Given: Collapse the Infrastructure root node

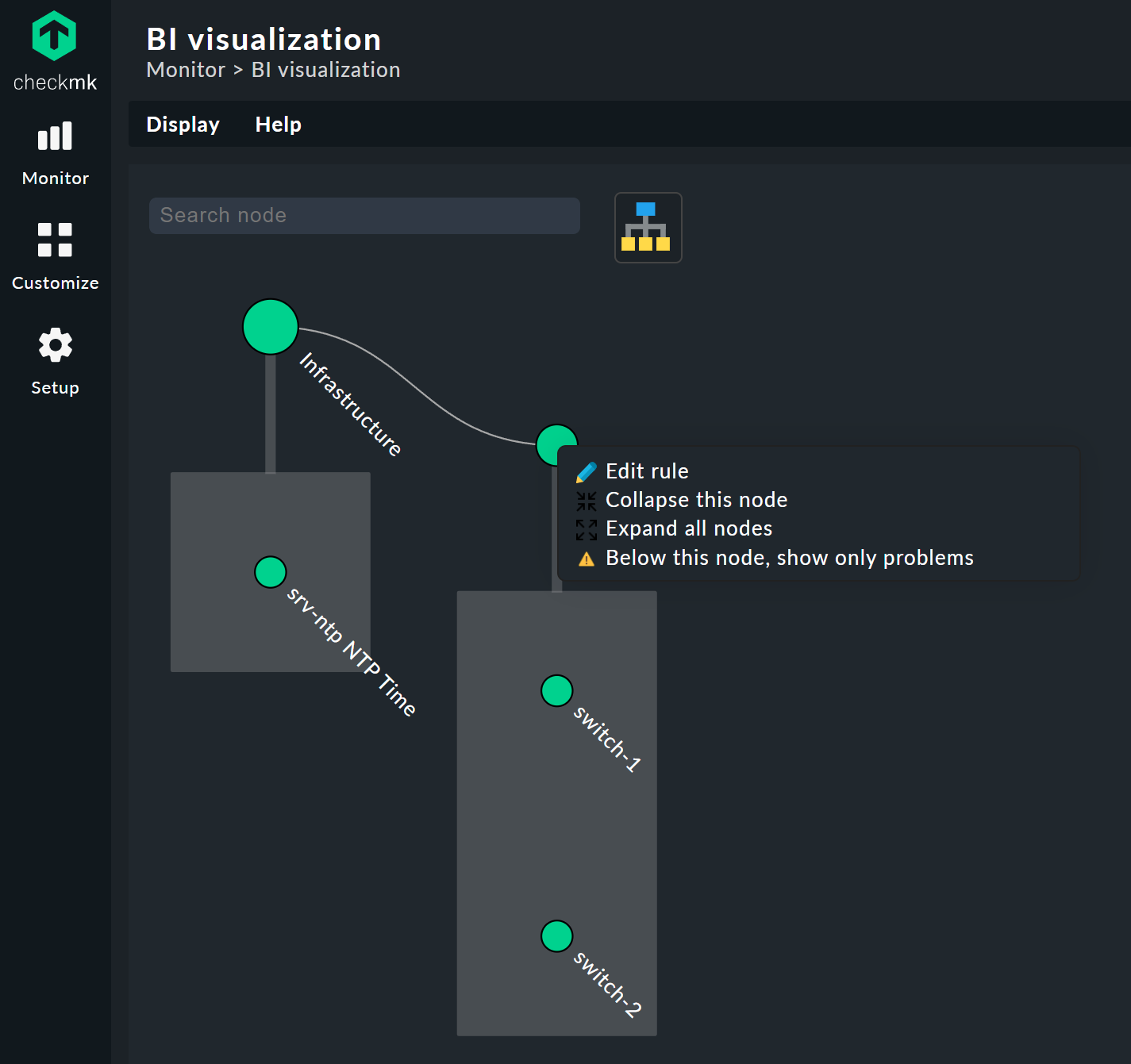Looking at the screenshot, I should pos(270,326).
